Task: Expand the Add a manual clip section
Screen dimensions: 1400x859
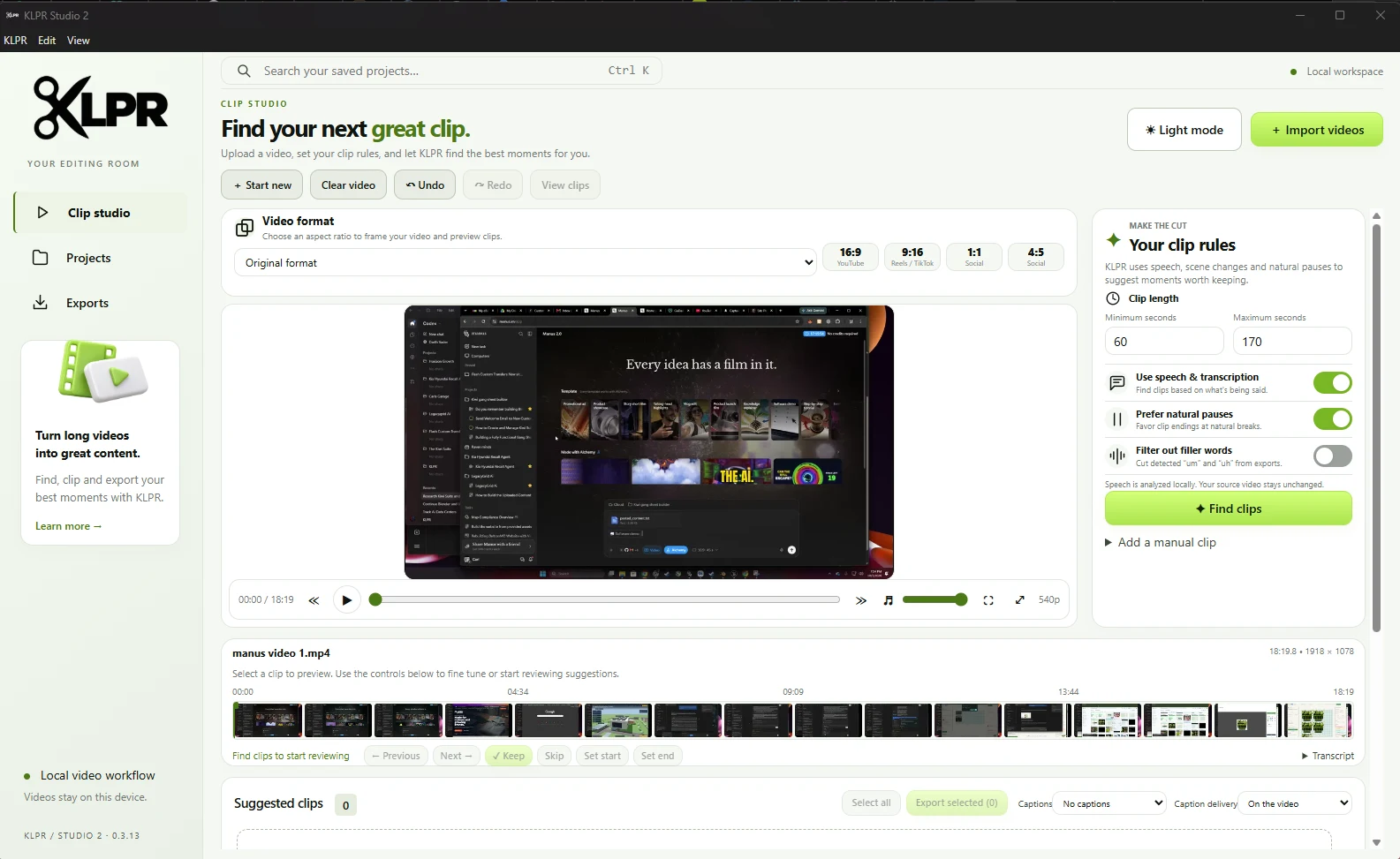Action: tap(1161, 542)
